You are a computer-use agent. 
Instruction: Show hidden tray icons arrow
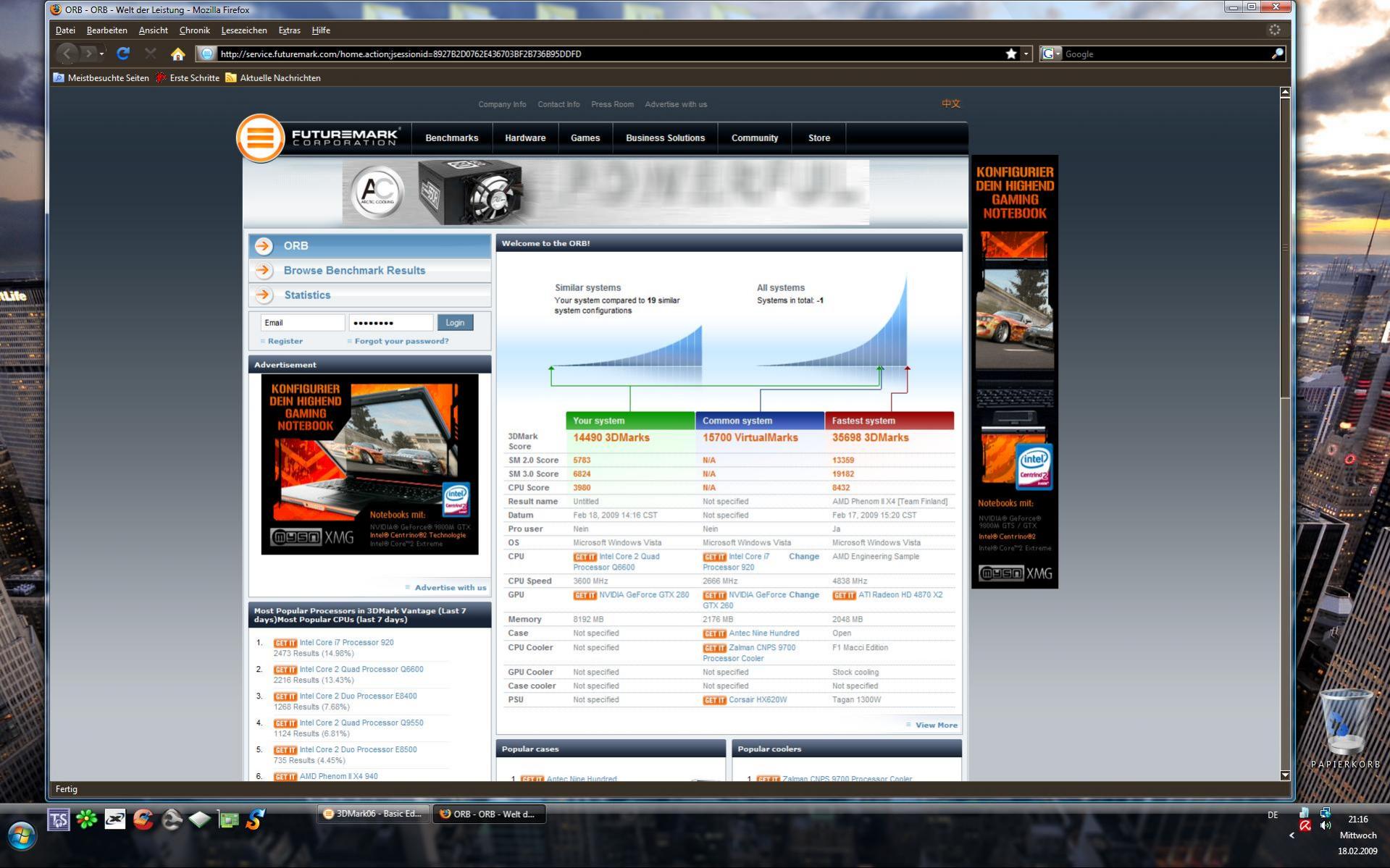point(1291,835)
